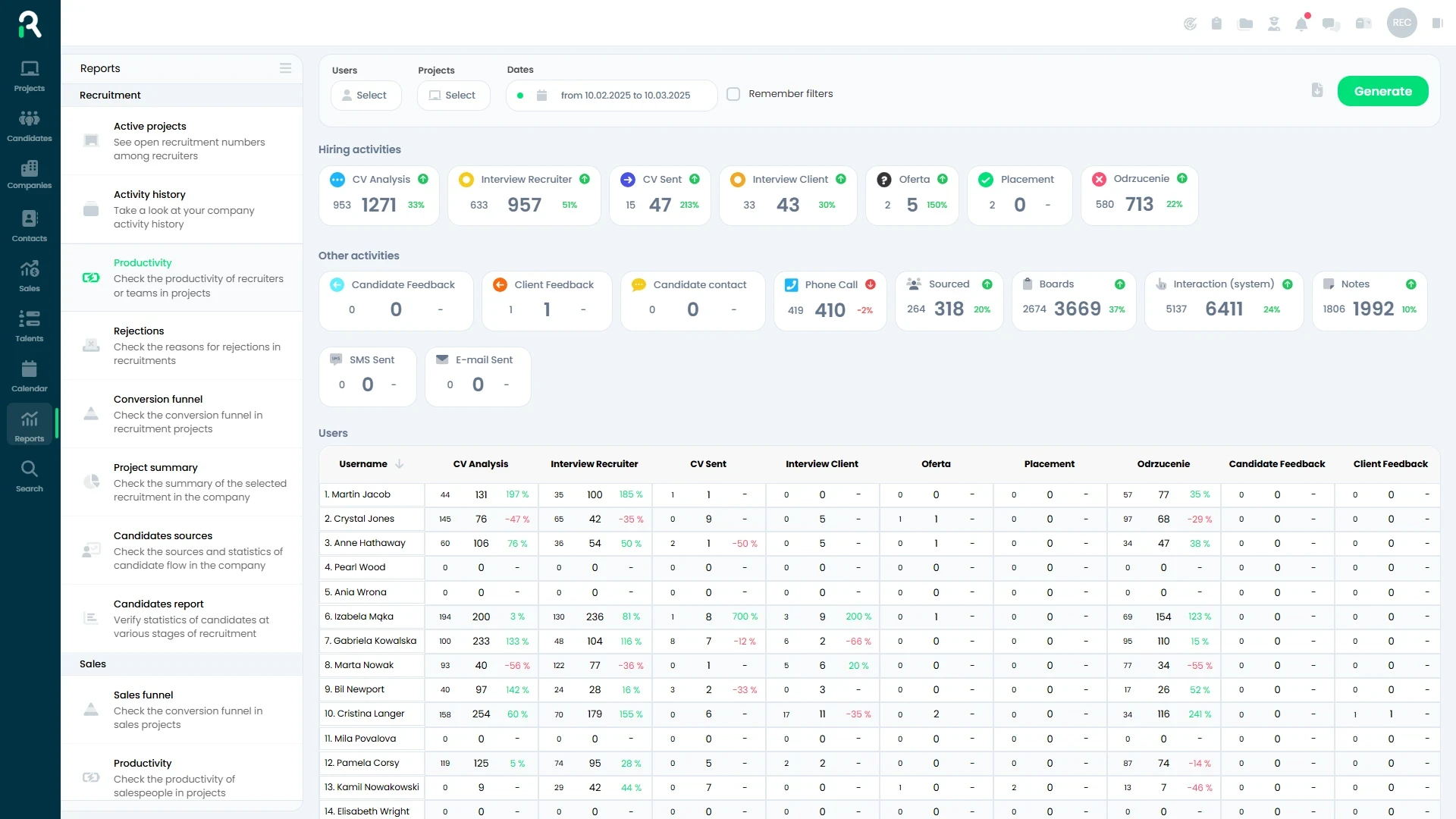
Task: Toggle the hamburger menu next to Reports header
Action: [286, 68]
